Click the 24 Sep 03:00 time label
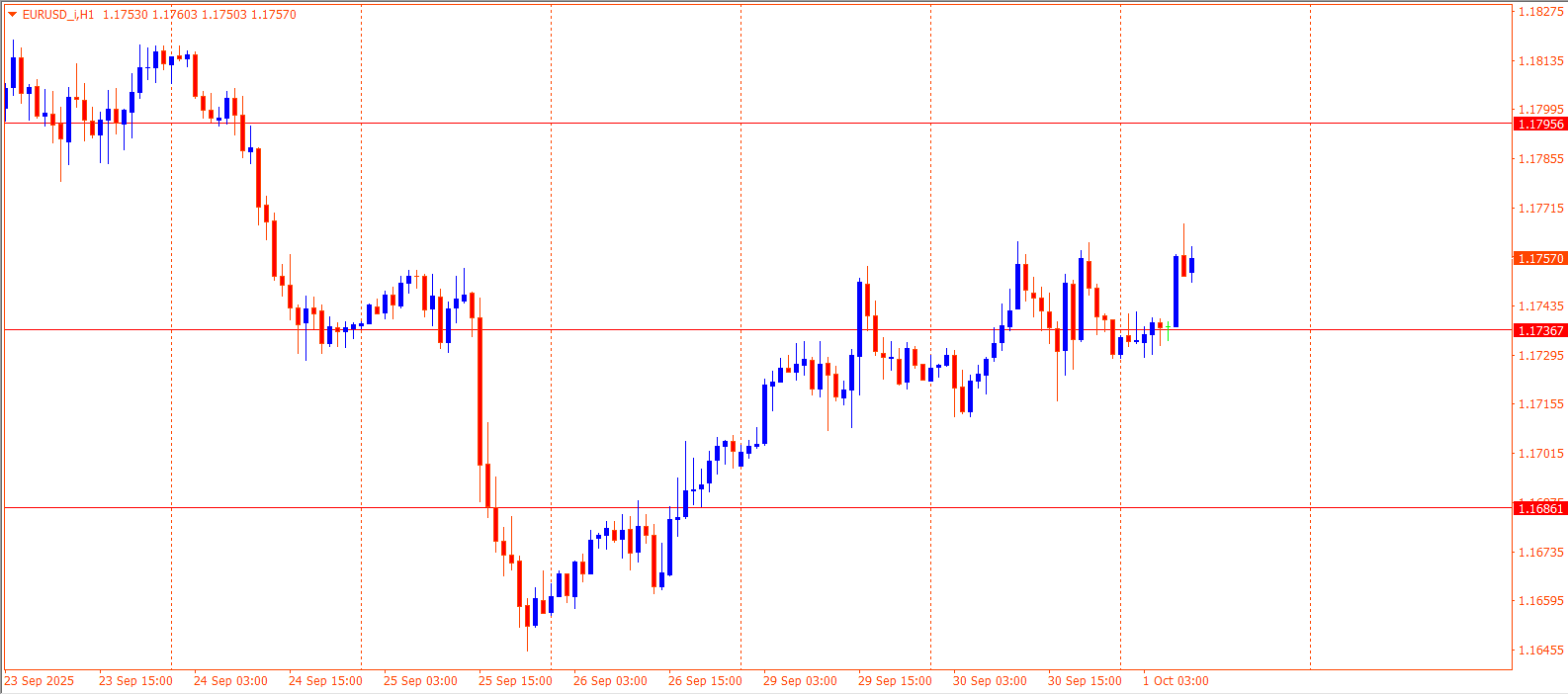Image resolution: width=1568 pixels, height=695 pixels. (x=230, y=681)
